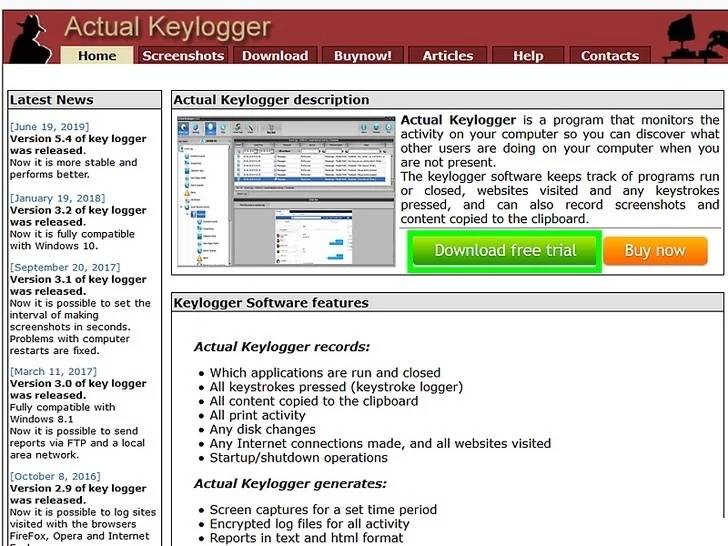Viewport: 728px width, 546px height.
Task: Click 'Actual Keylogger records:' subheading
Action: [x=282, y=347]
